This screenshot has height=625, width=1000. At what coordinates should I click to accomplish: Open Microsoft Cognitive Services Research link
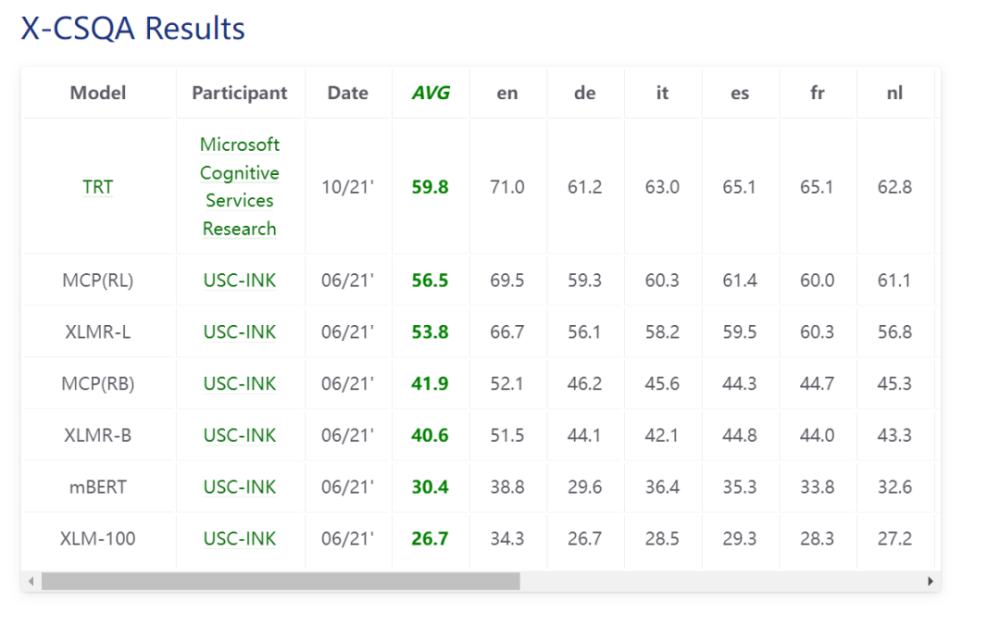[x=239, y=187]
